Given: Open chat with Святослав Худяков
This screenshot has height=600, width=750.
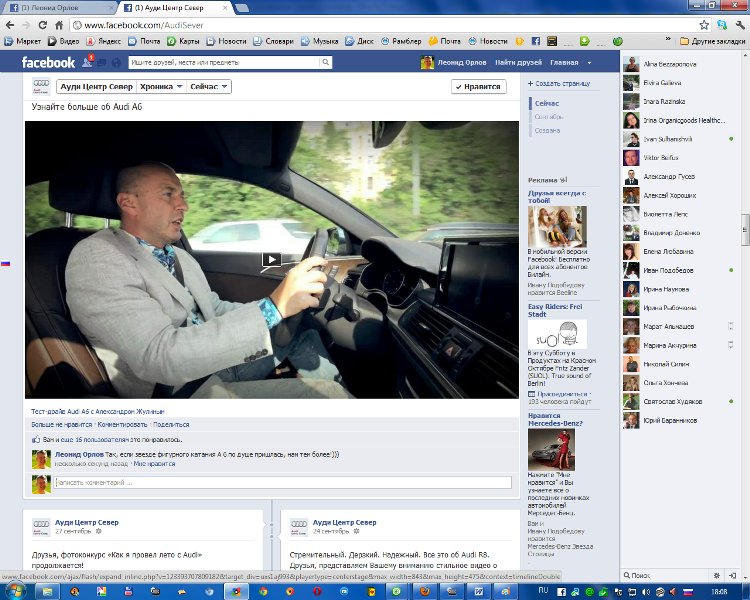Looking at the screenshot, I should click(679, 401).
